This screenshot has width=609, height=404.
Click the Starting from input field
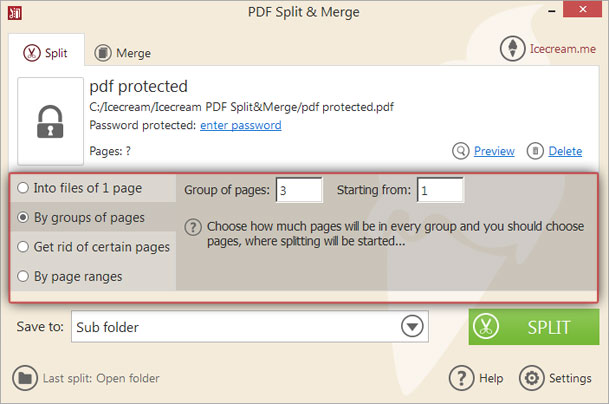click(440, 189)
